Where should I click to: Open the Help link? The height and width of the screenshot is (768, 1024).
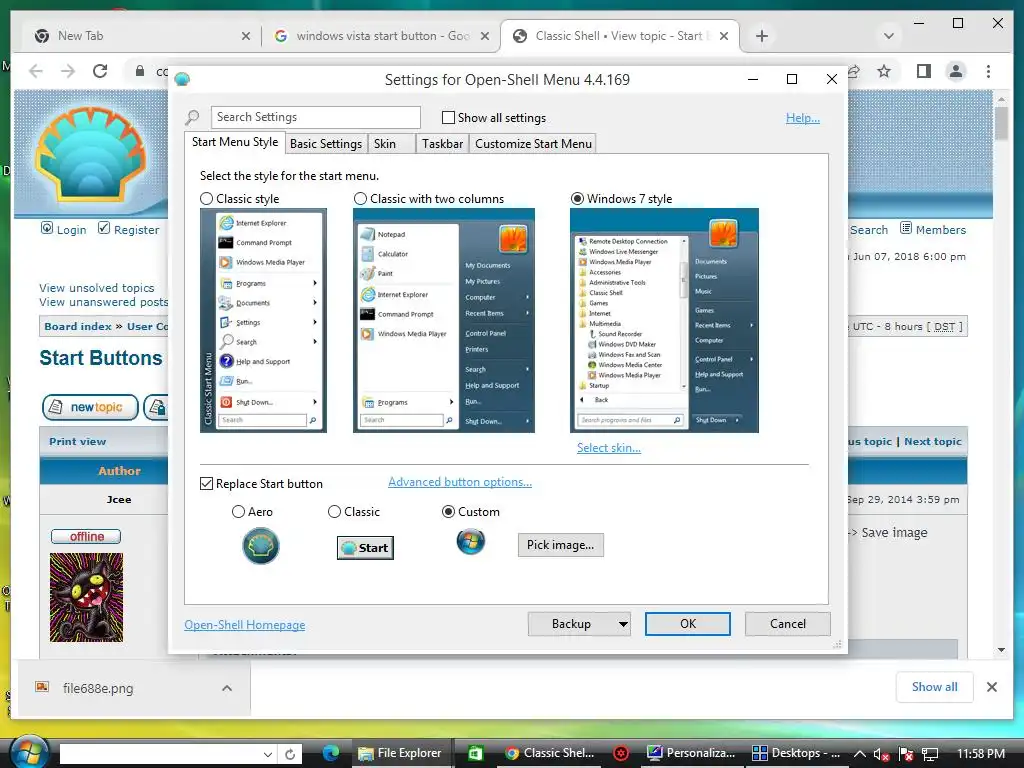[803, 118]
